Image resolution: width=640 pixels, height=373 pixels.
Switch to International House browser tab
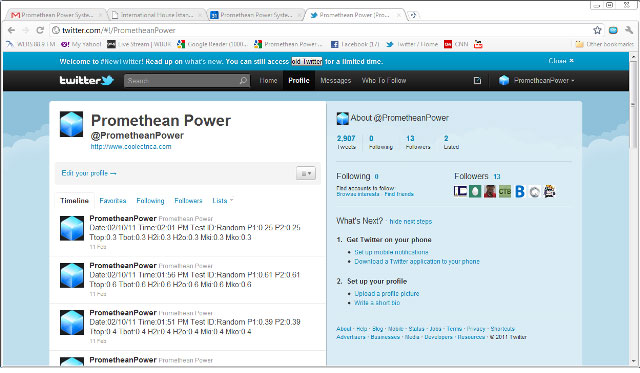pos(157,15)
